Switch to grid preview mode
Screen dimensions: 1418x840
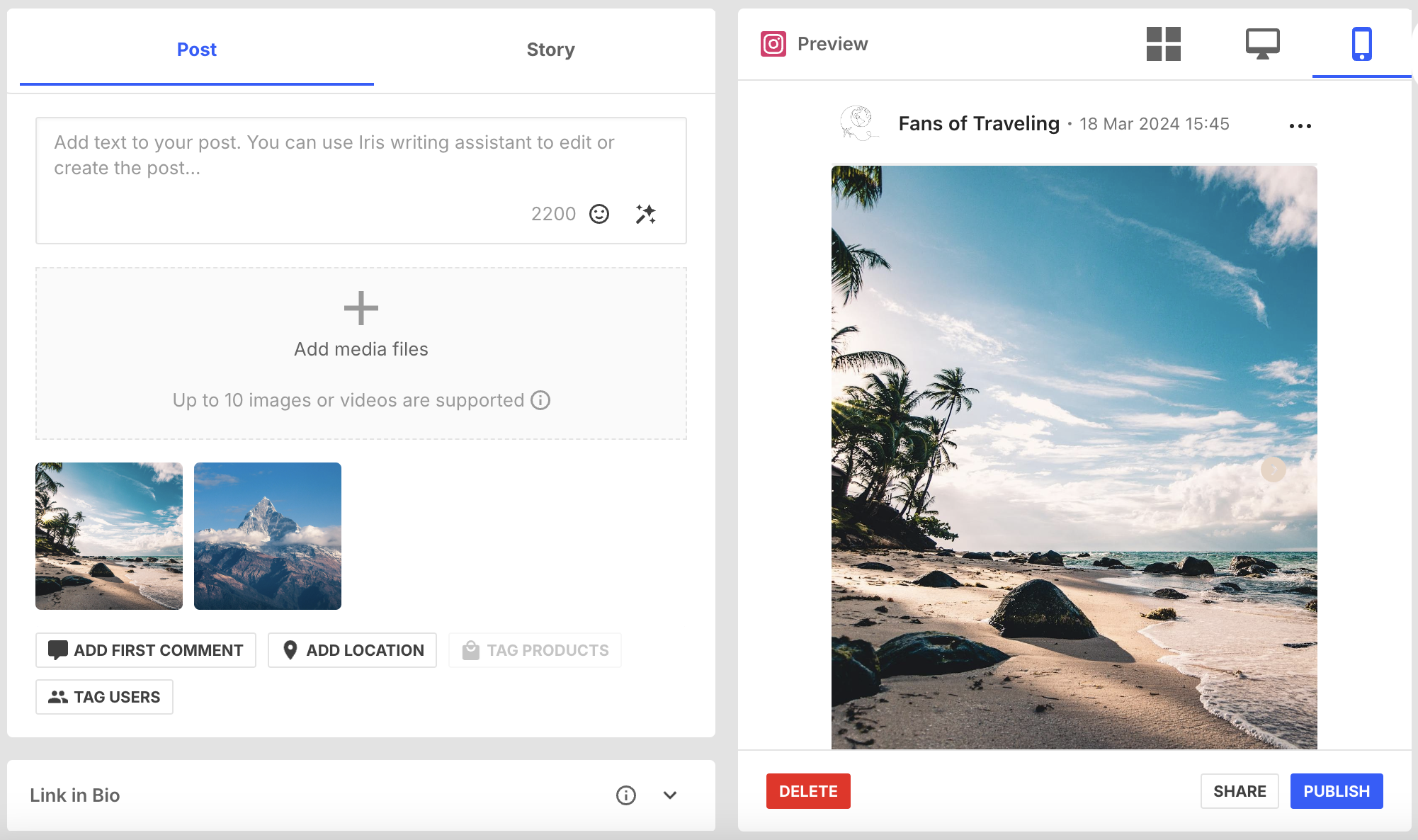click(x=1163, y=43)
